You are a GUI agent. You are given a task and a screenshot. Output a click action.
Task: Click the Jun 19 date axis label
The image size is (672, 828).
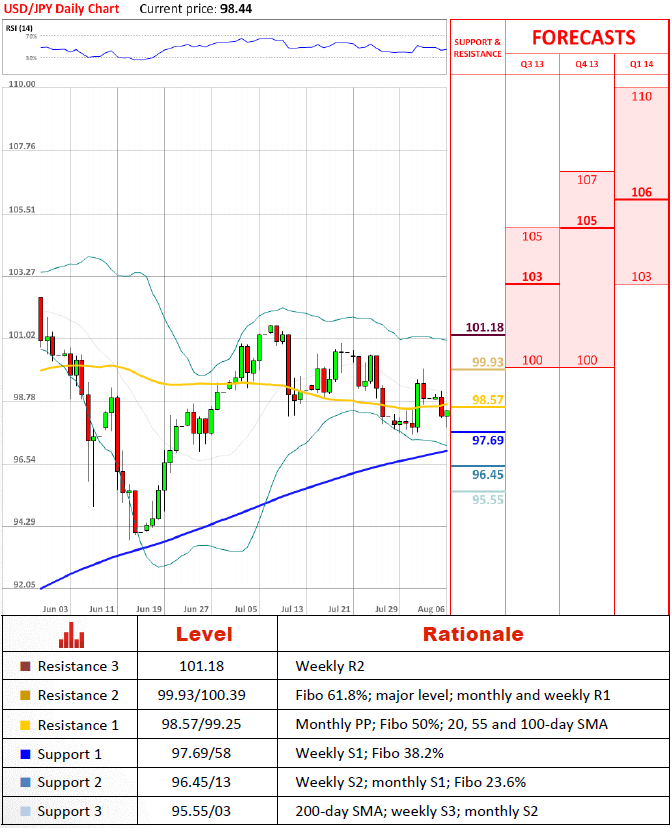149,609
